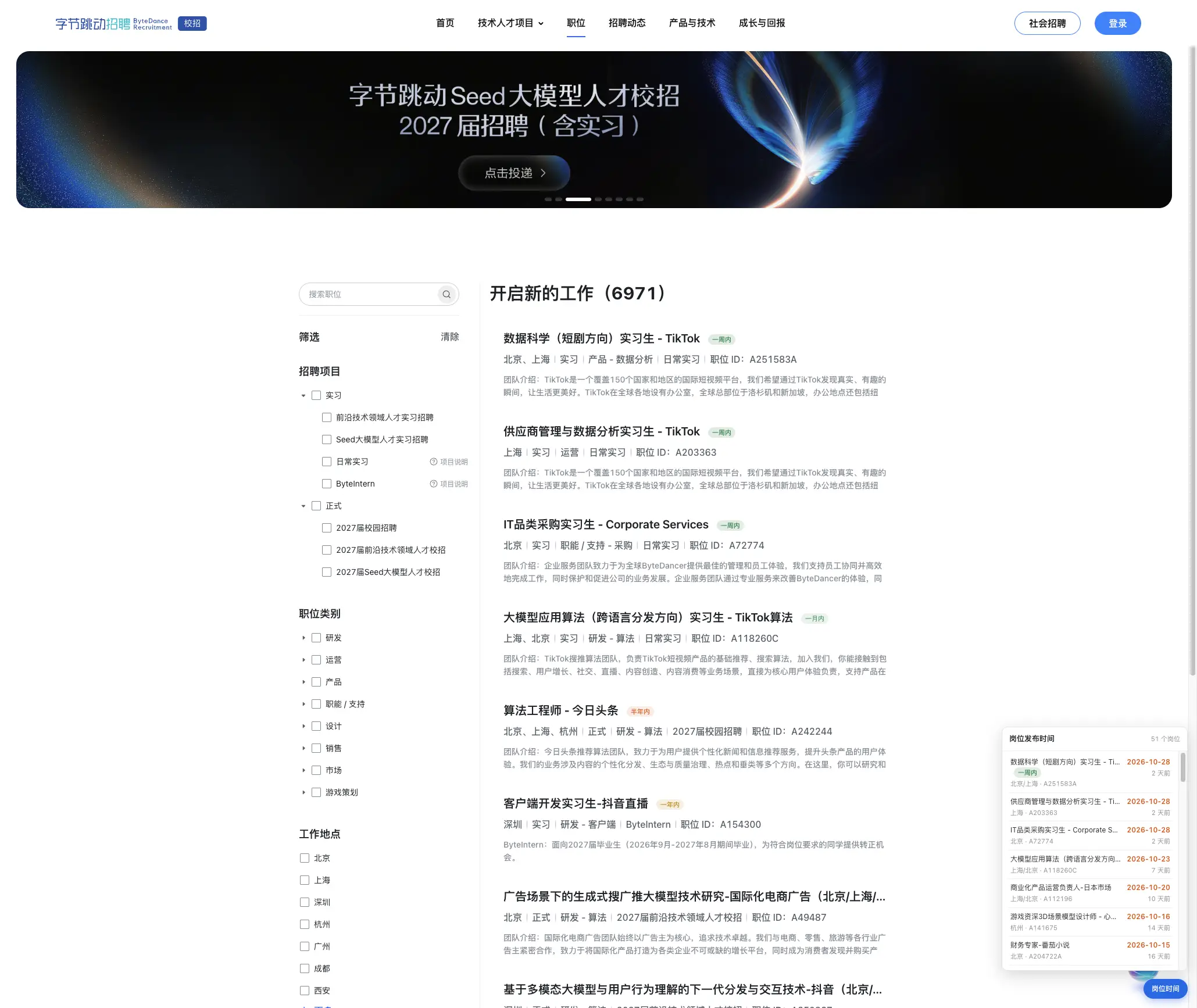Image resolution: width=1197 pixels, height=1008 pixels.
Task: Open 算法工程师 - 今日头条 job listing
Action: pos(561,710)
